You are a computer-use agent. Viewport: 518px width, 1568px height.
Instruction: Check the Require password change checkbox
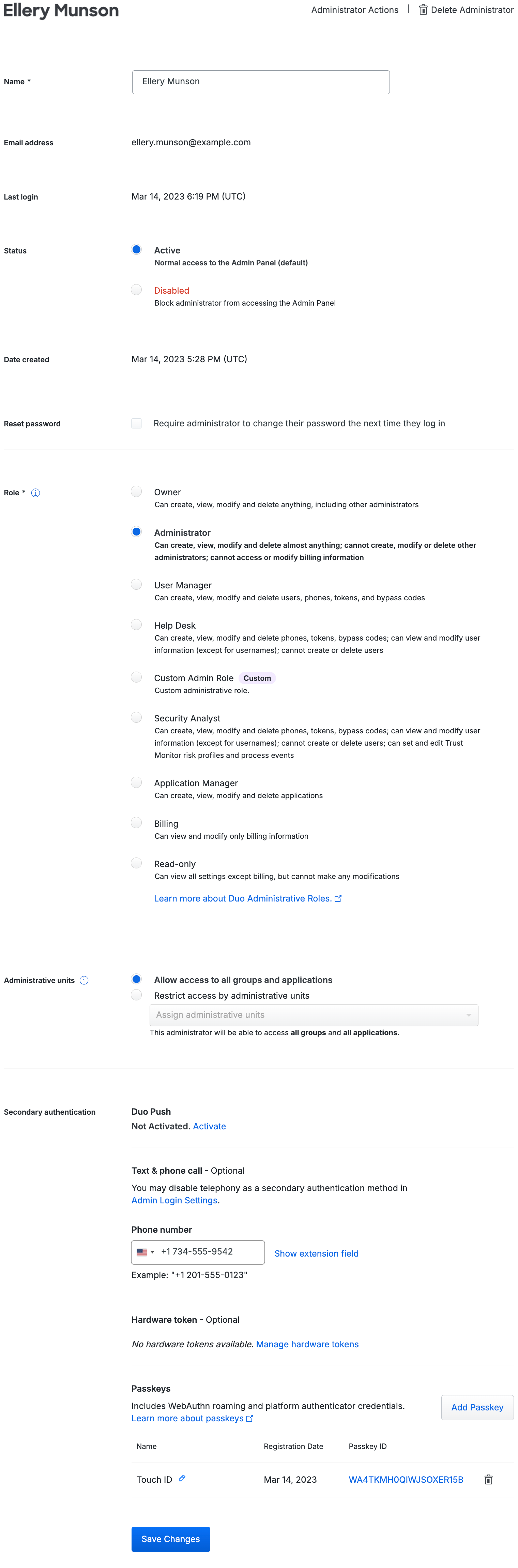[x=136, y=423]
